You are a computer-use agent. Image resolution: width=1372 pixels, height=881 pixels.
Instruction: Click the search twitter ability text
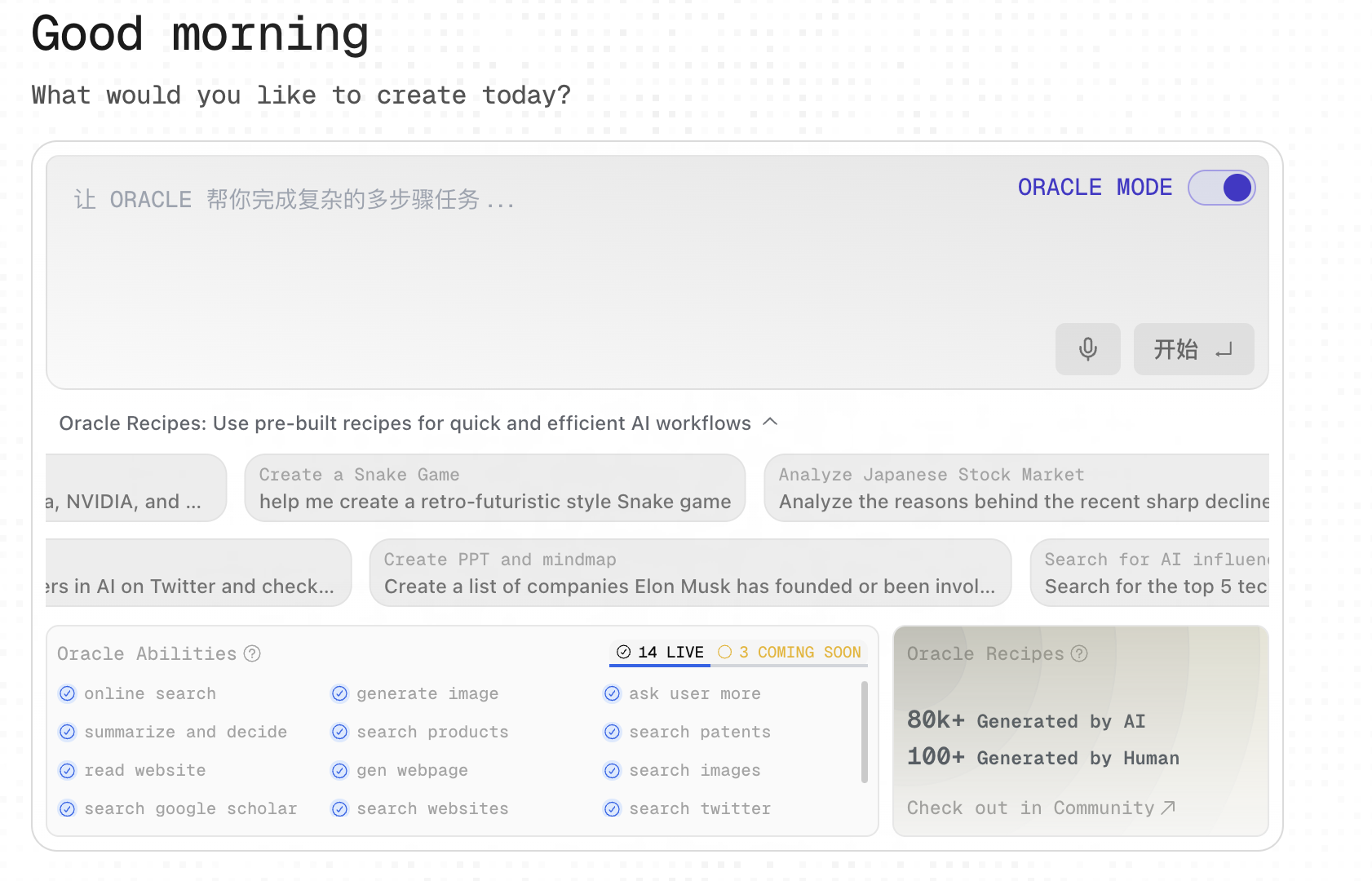pos(700,808)
